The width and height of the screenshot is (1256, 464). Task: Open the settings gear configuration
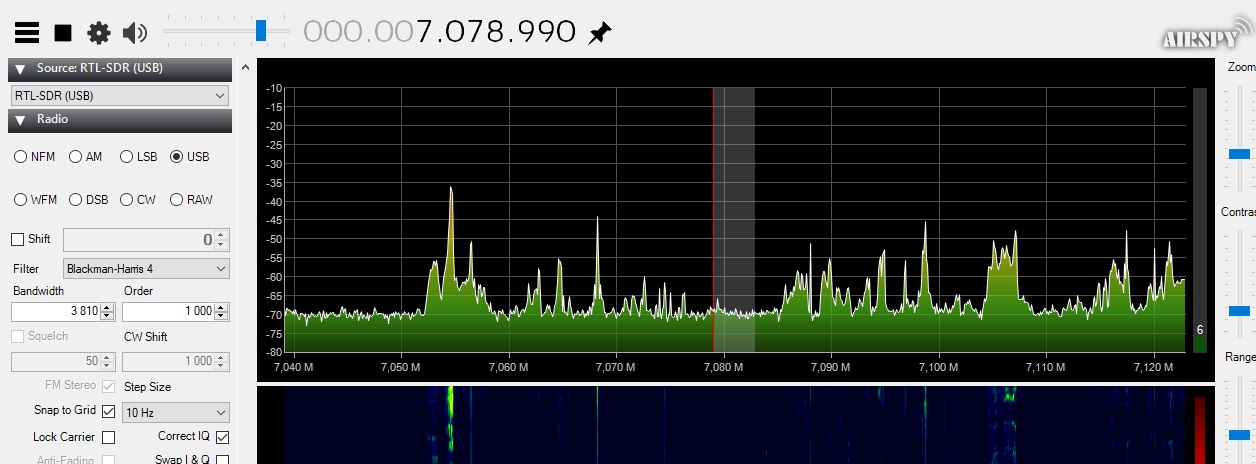[x=98, y=33]
